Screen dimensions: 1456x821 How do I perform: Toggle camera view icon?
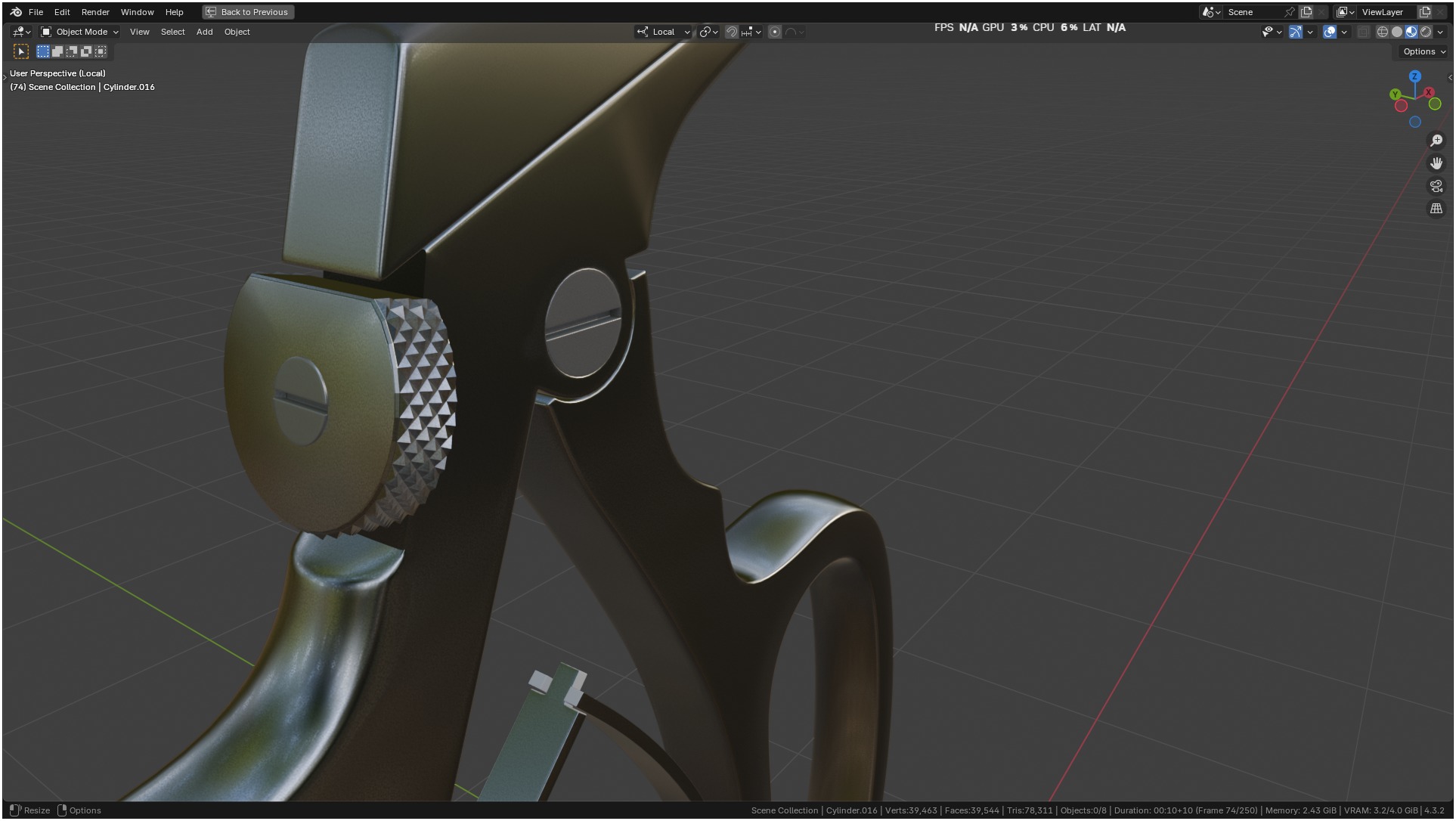(1436, 186)
